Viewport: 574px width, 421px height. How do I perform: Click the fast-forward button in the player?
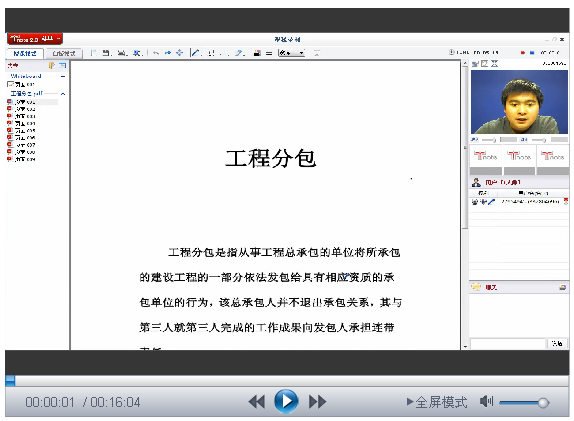(317, 402)
